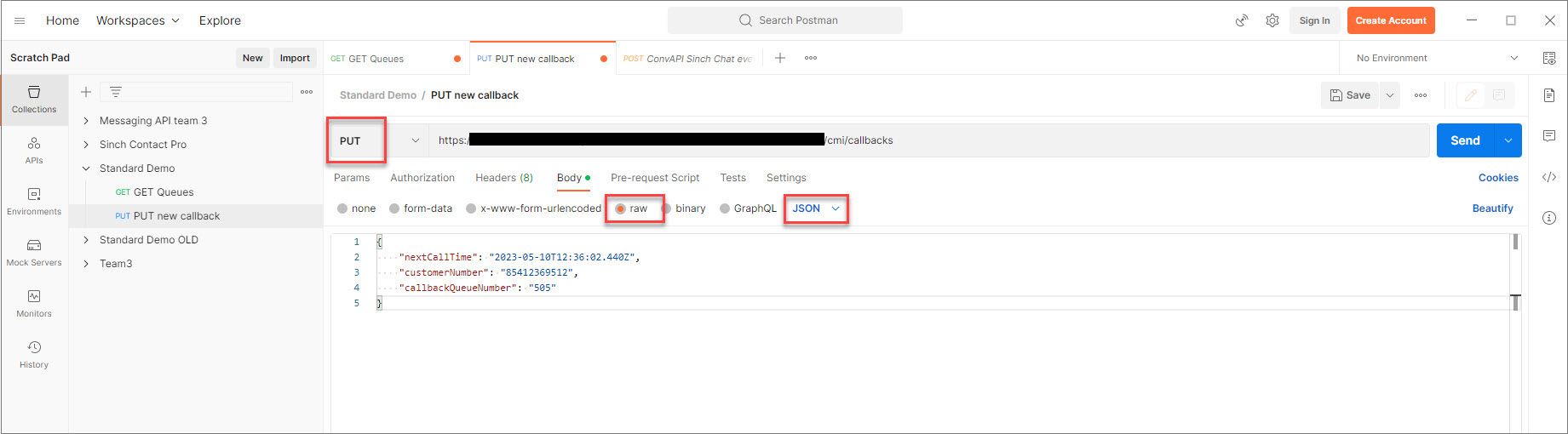
Task: Switch to the Pre-request Script tab
Action: click(x=655, y=178)
